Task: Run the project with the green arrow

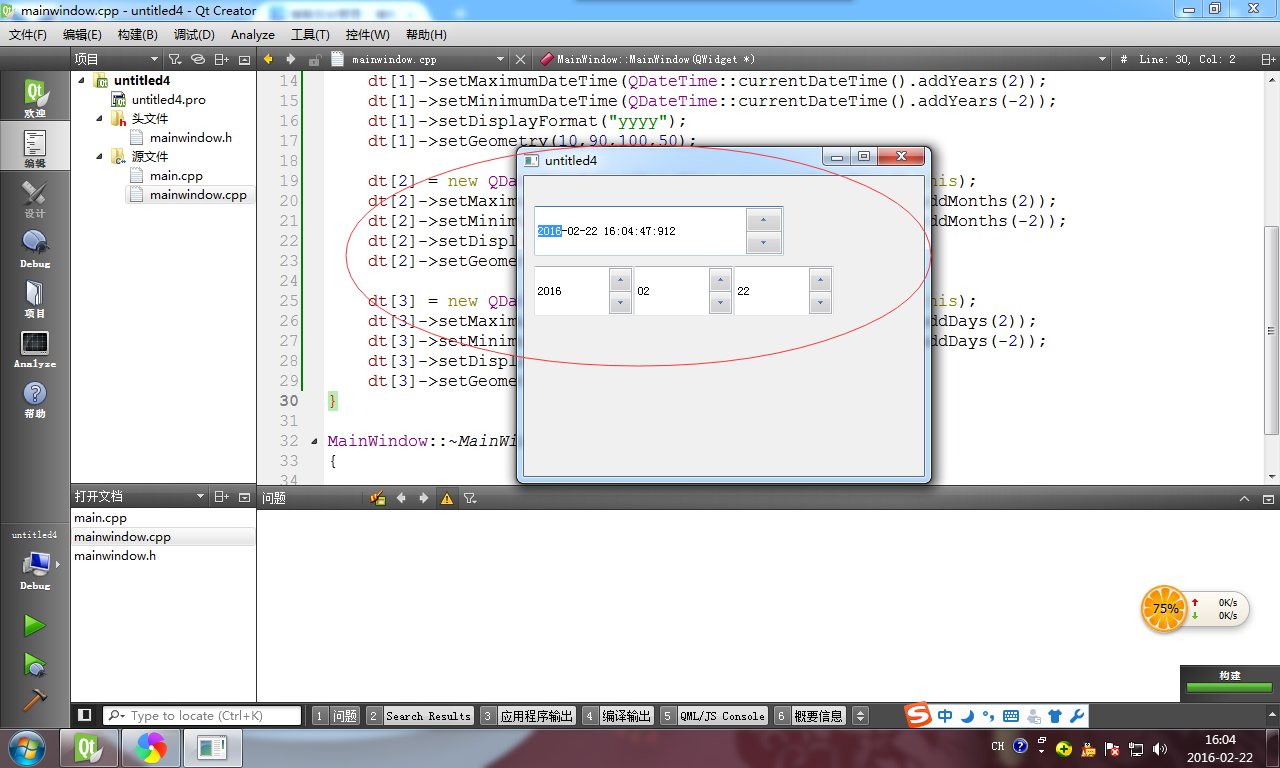Action: click(35, 626)
